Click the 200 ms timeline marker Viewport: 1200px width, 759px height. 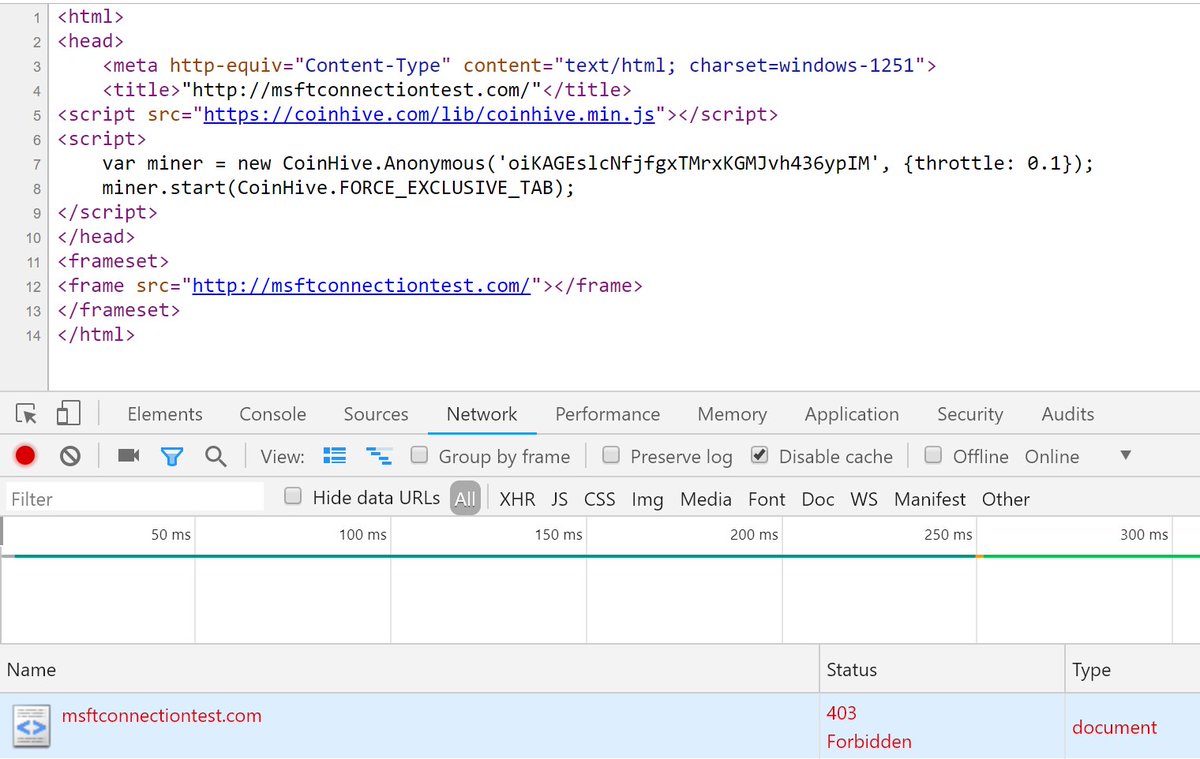point(754,535)
